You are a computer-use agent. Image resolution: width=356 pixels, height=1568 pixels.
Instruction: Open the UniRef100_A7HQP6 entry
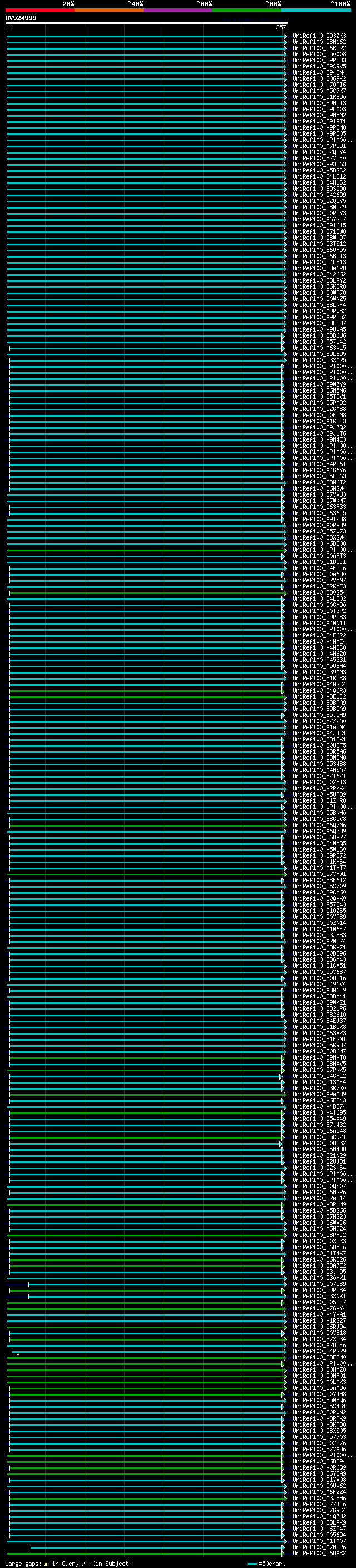[319, 1547]
